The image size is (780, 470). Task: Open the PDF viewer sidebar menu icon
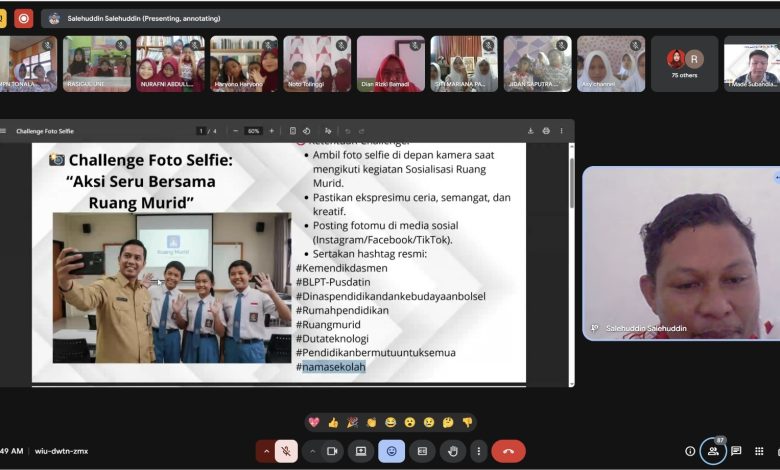[3, 131]
